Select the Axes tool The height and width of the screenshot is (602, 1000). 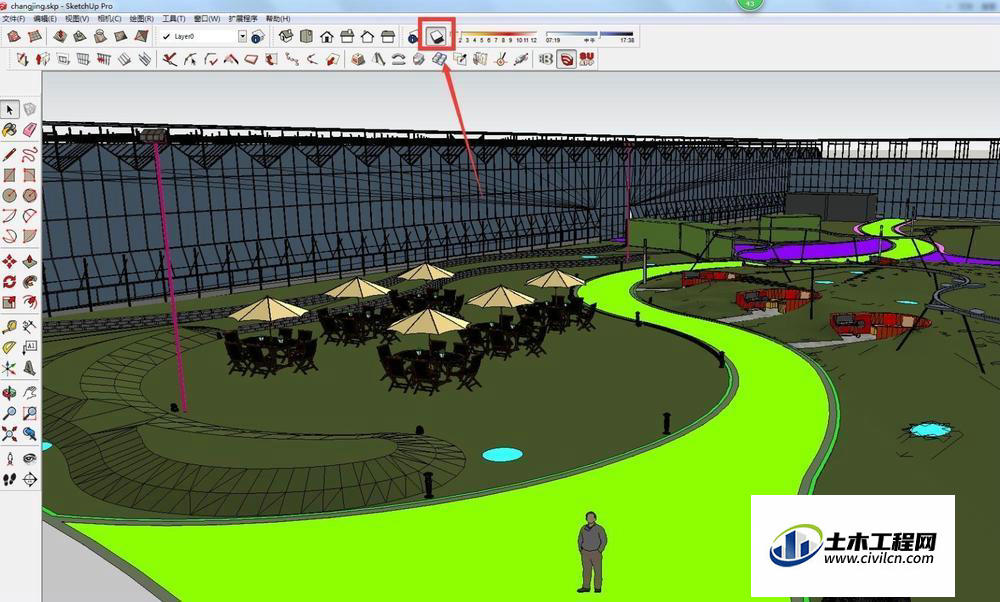point(10,367)
